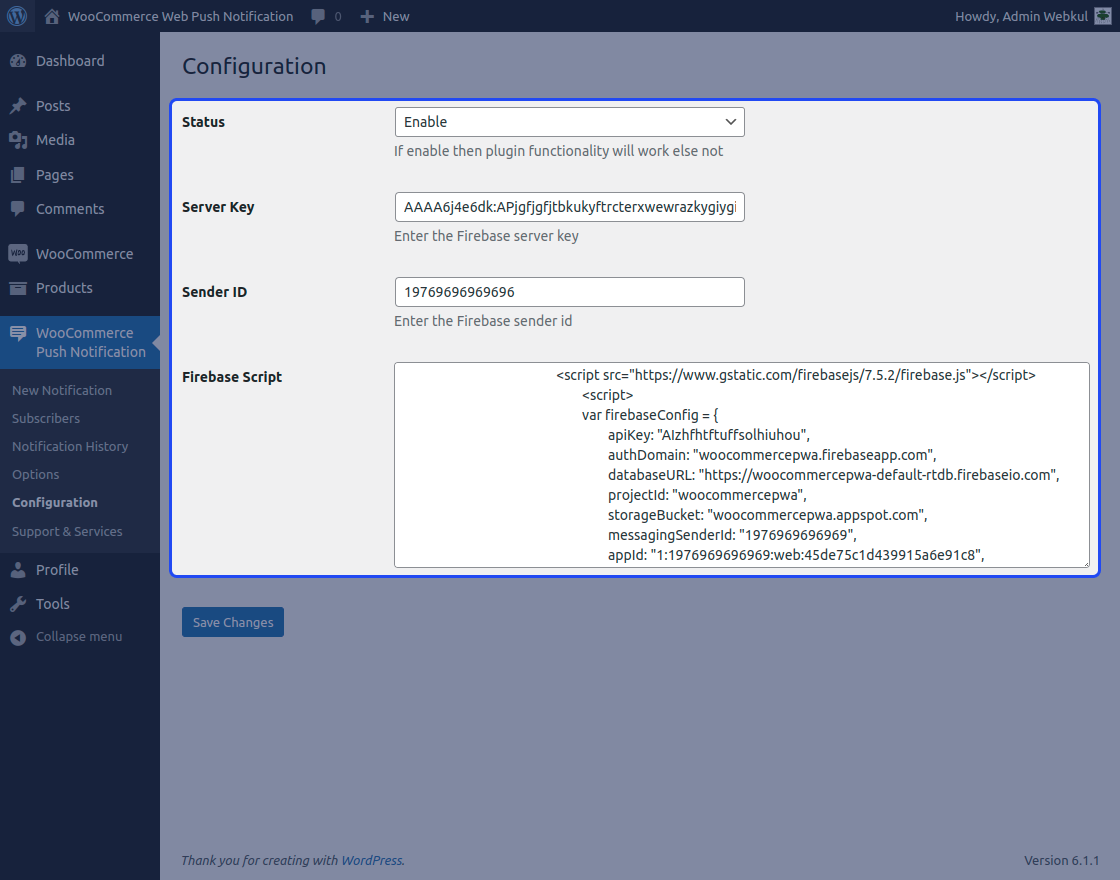This screenshot has height=880, width=1120.
Task: Open Profile menu item
Action: tap(57, 570)
